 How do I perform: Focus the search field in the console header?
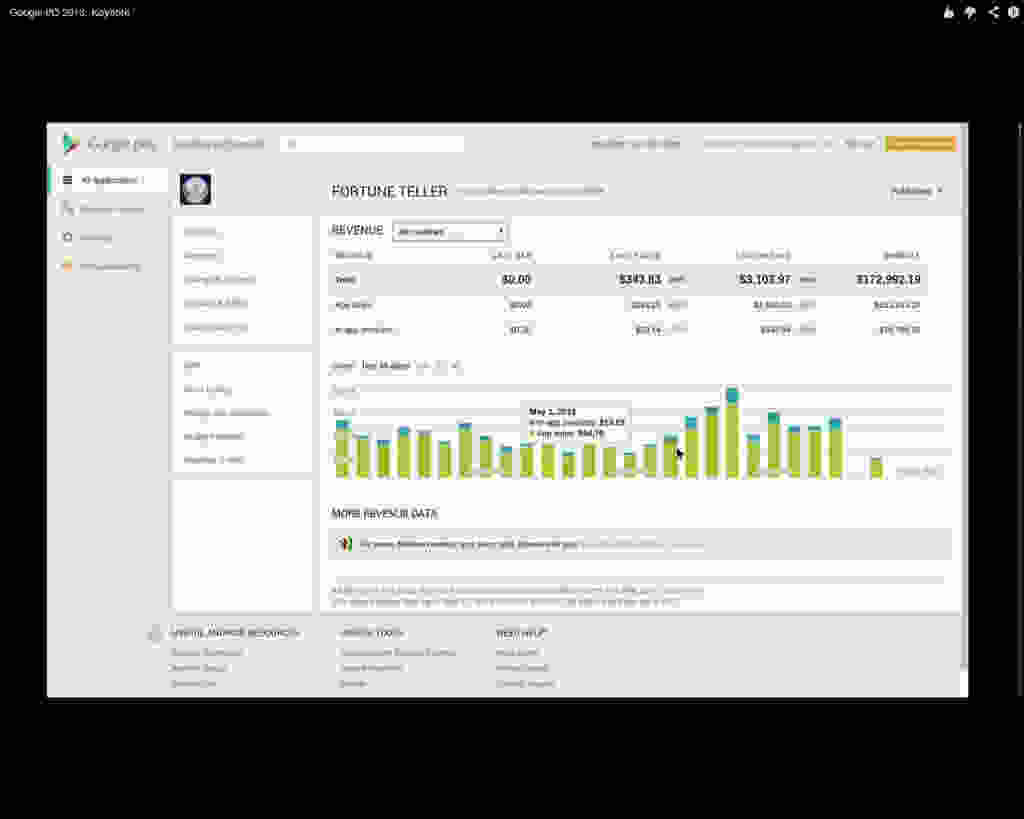372,144
